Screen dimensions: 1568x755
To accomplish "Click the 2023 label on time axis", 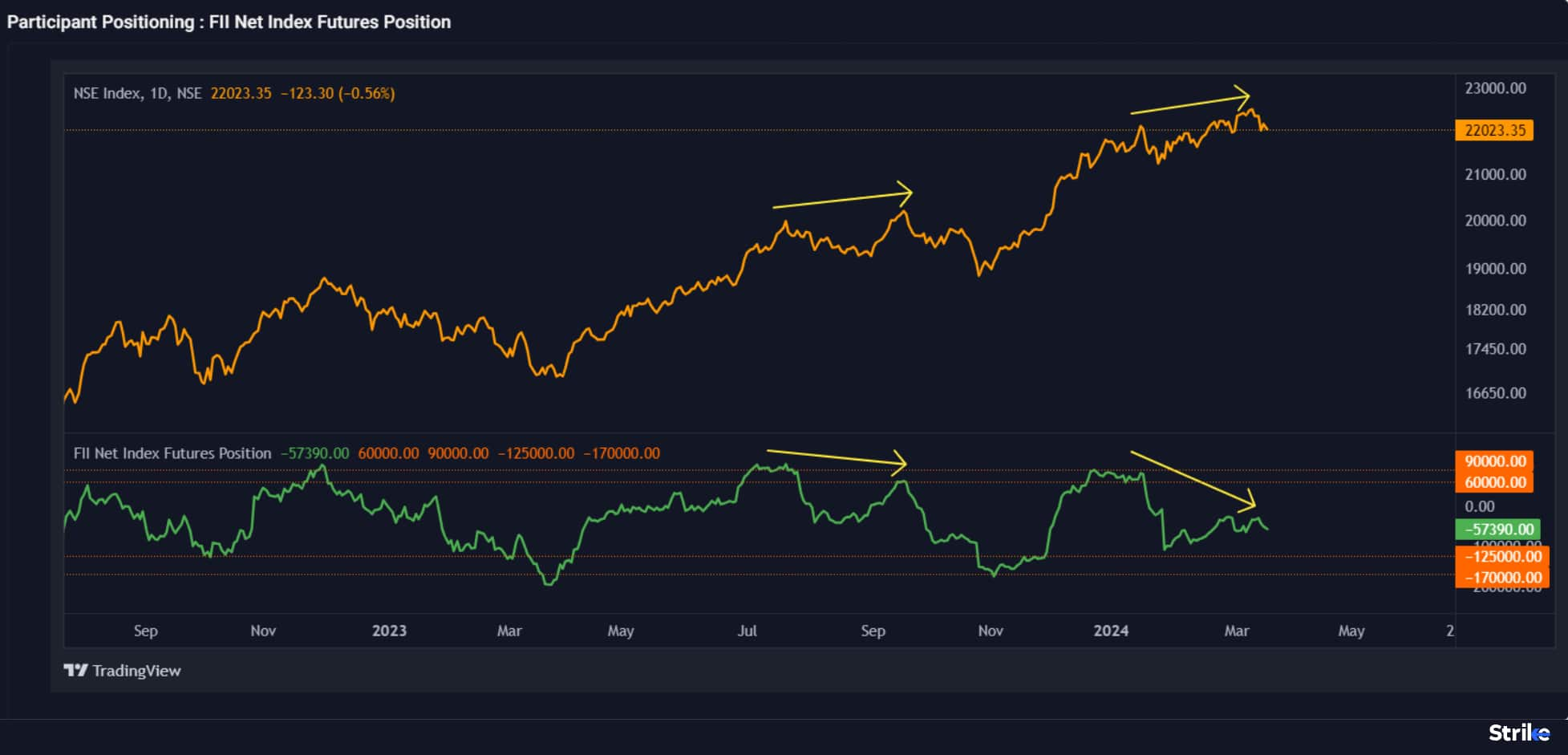I will coord(389,631).
